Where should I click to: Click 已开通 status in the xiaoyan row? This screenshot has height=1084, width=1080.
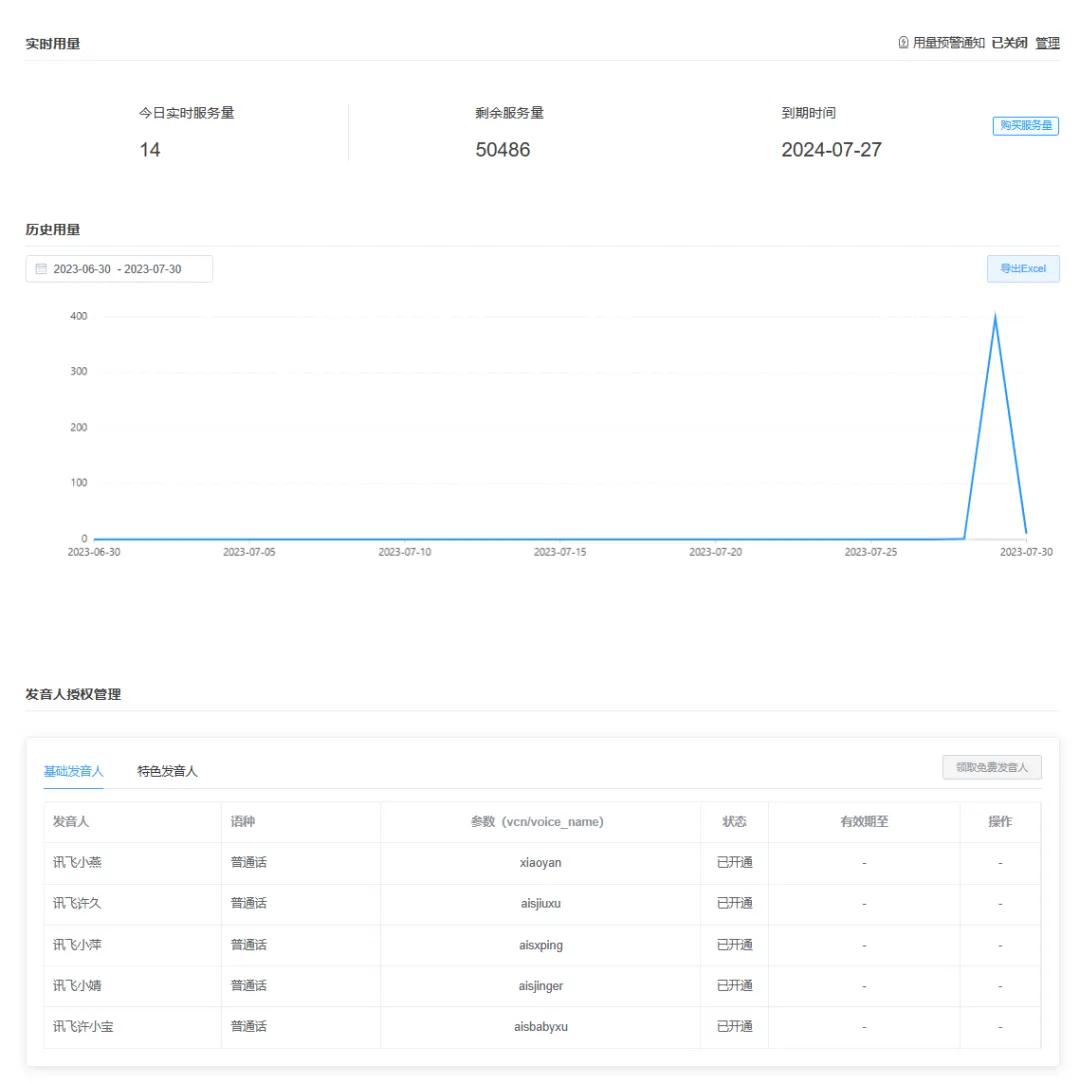pyautogui.click(x=734, y=862)
